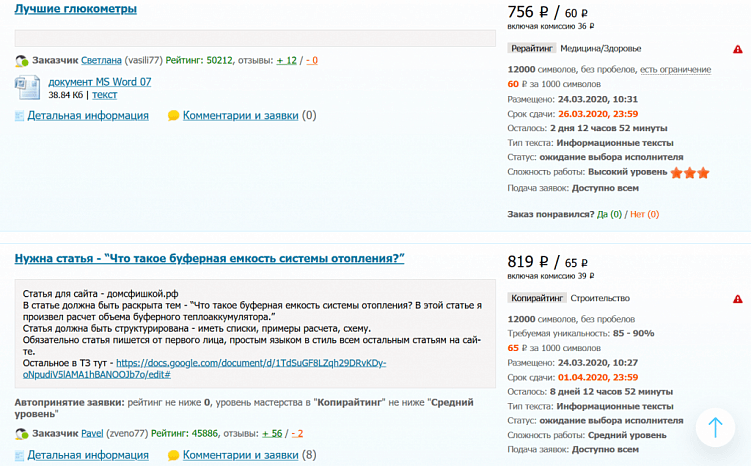Select the price 756 ₽ / 60 ₽

click(547, 12)
